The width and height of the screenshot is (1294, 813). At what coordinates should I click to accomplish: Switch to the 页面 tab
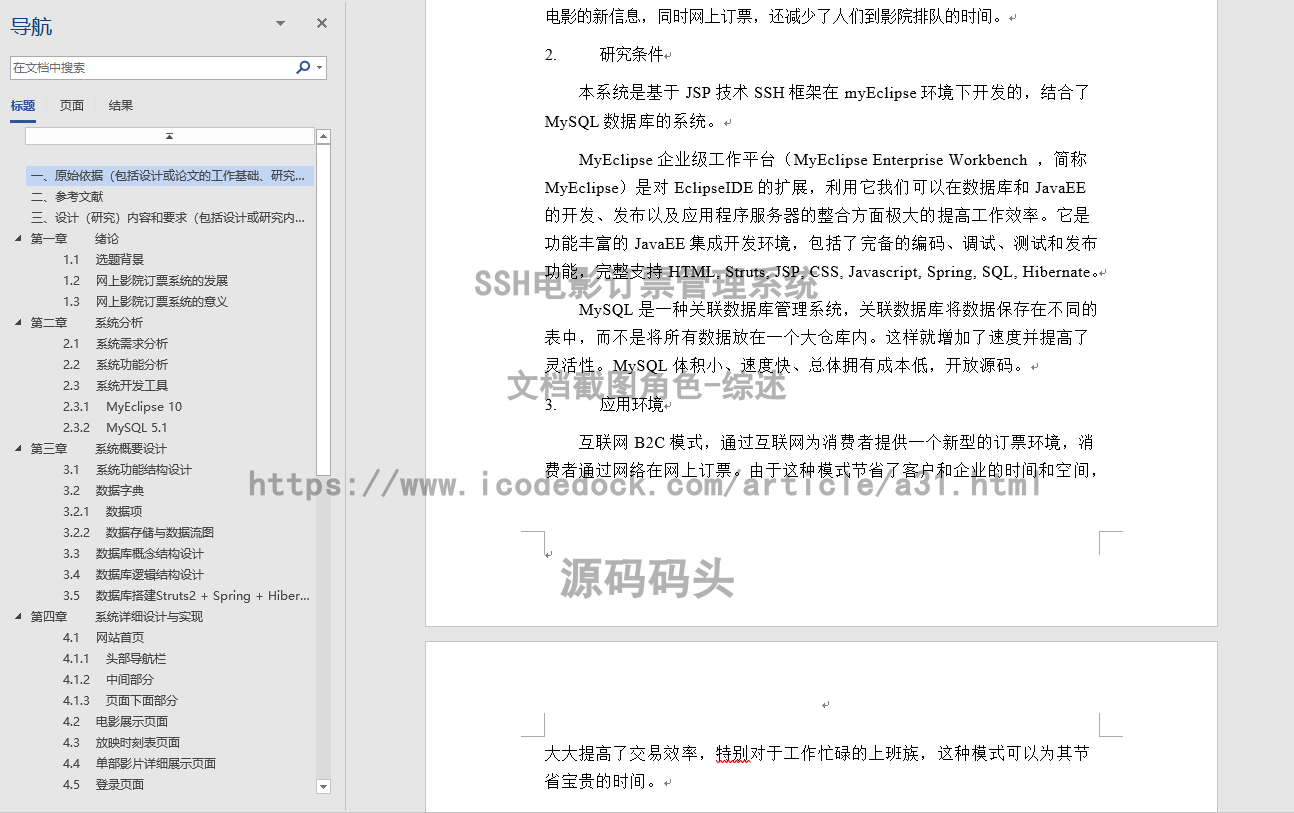click(71, 105)
